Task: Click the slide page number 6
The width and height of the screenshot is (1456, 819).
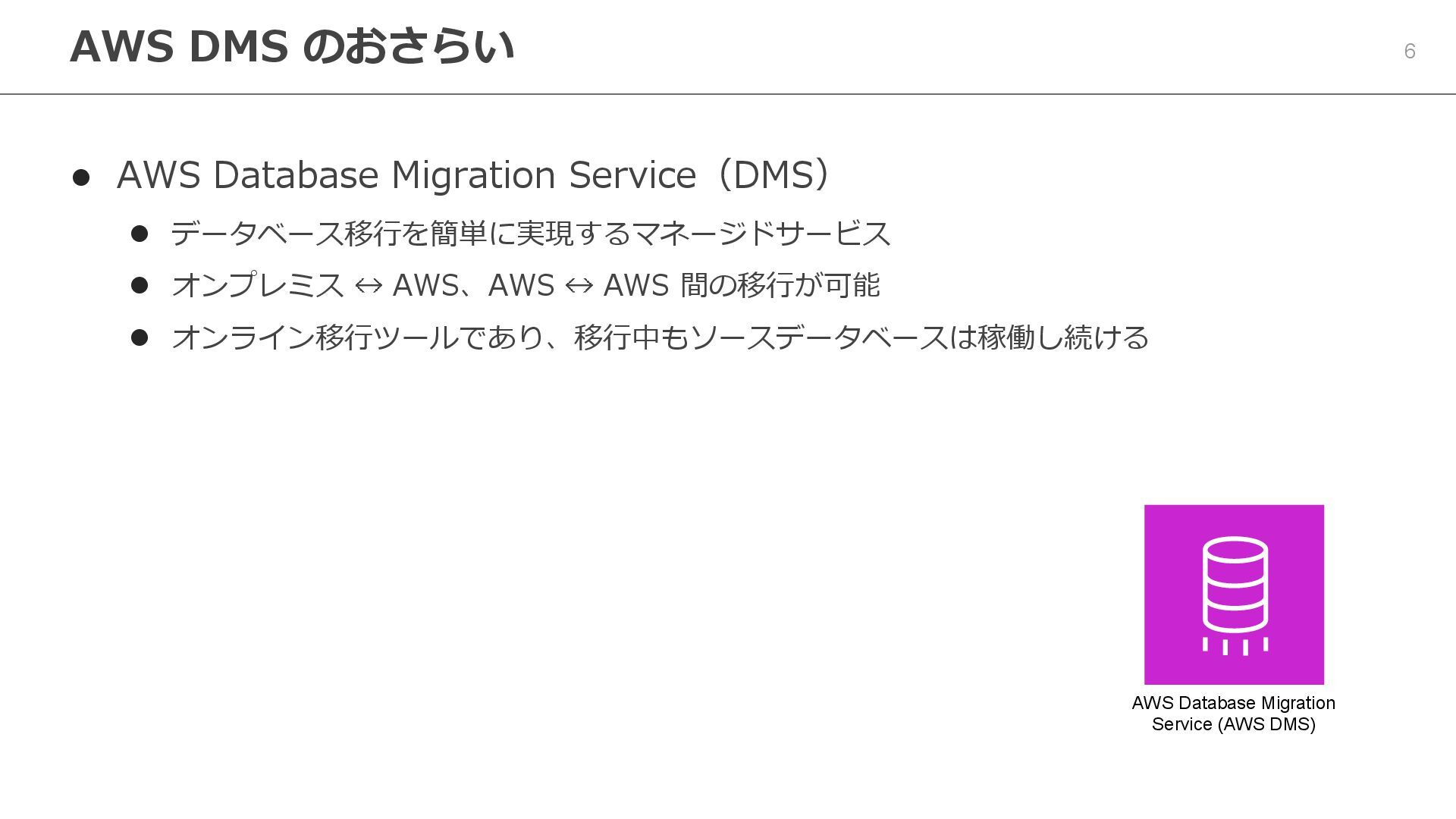Action: [x=1409, y=51]
